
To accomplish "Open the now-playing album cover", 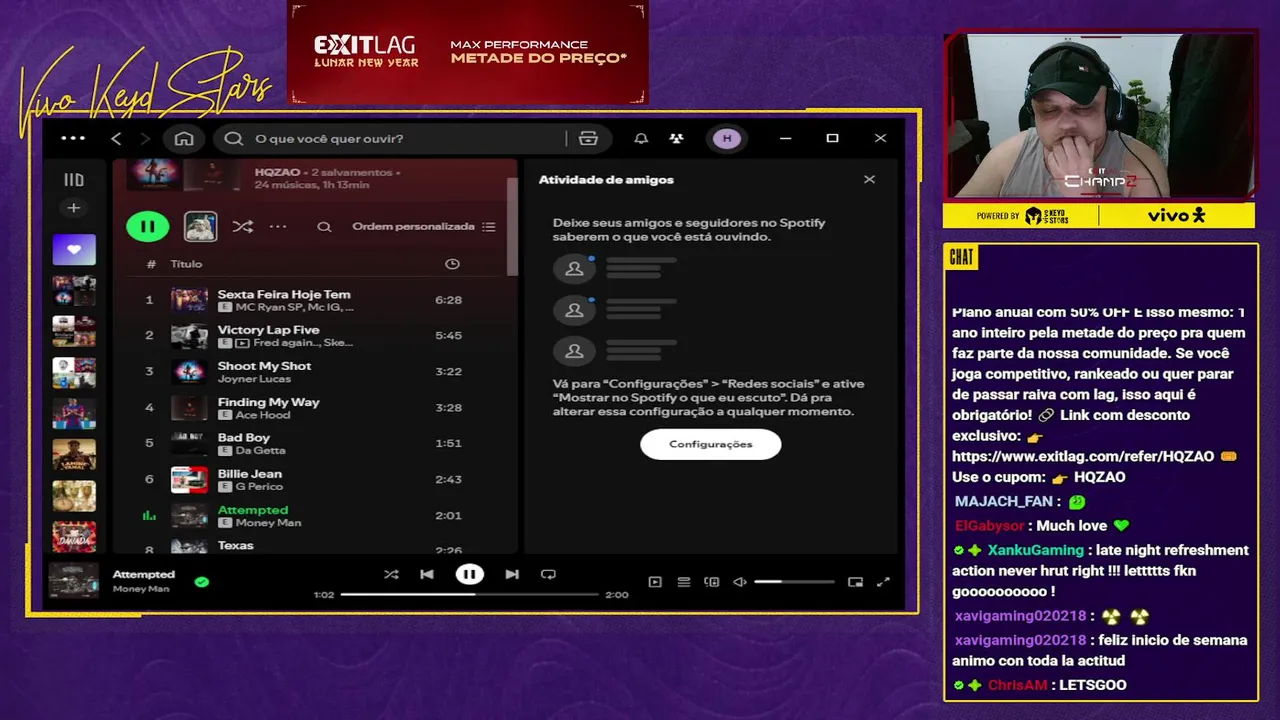I will (74, 581).
